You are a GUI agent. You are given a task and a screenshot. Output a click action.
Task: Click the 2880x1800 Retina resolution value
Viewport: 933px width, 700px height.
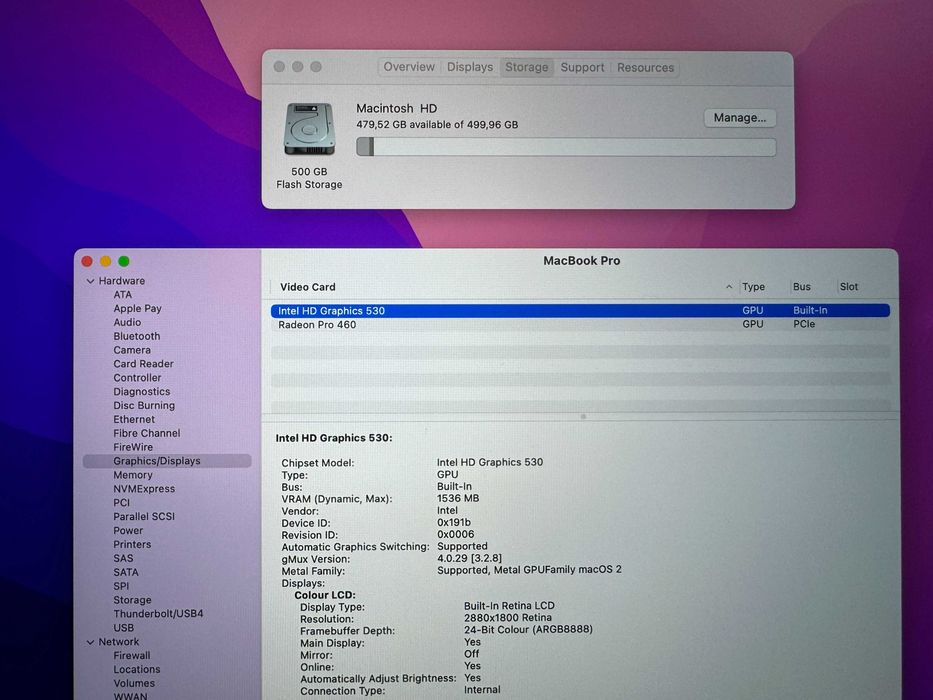508,618
